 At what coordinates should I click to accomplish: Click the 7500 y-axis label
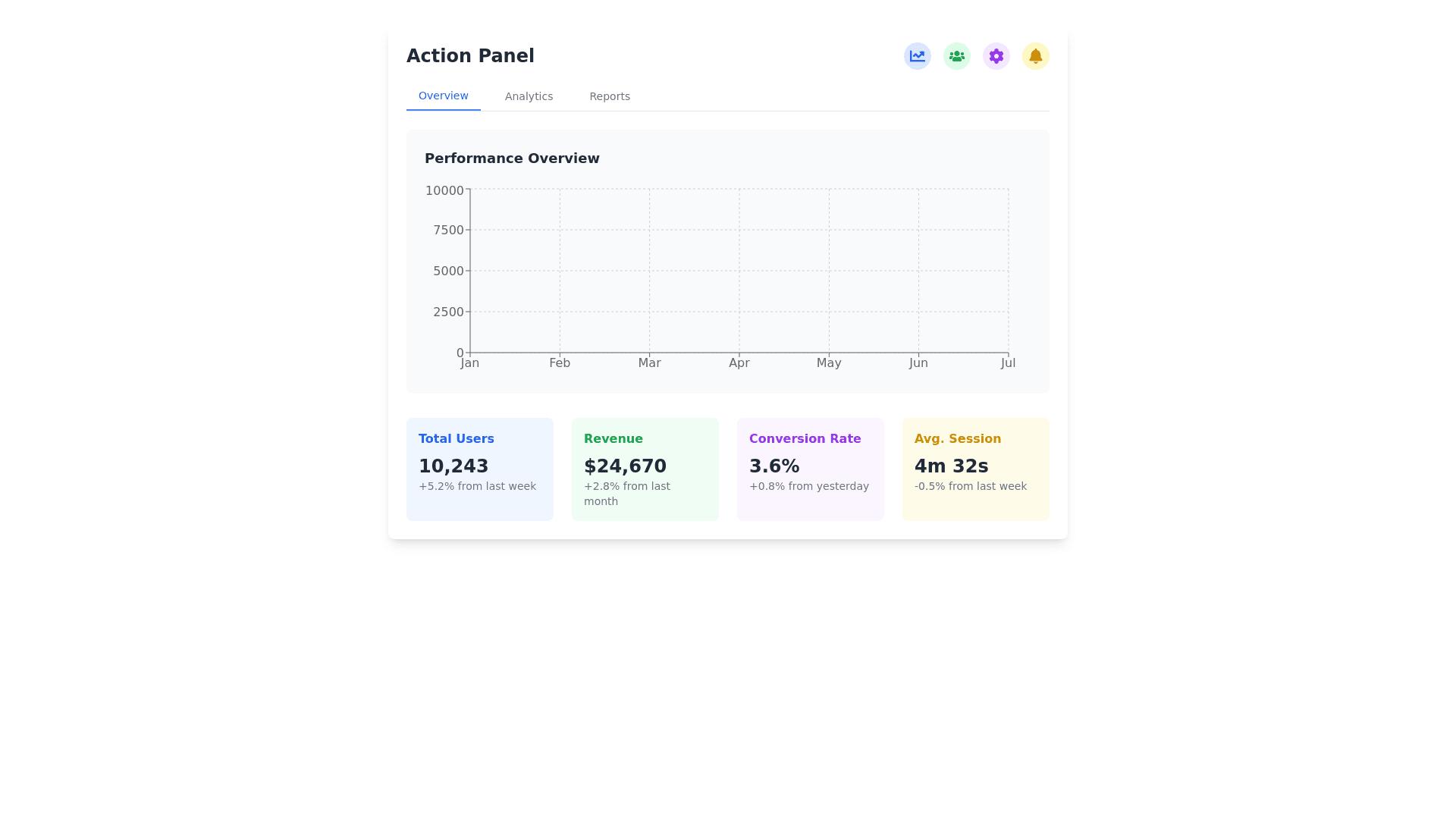(x=447, y=231)
